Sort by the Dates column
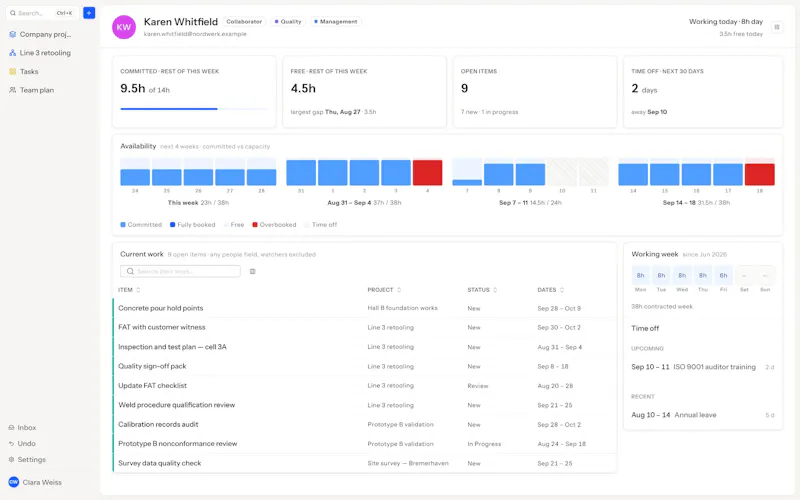 pos(551,290)
